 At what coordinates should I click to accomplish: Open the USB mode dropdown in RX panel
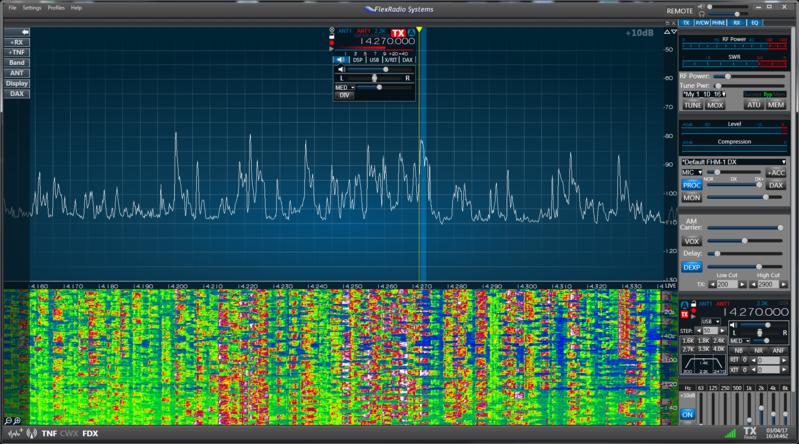pos(710,322)
